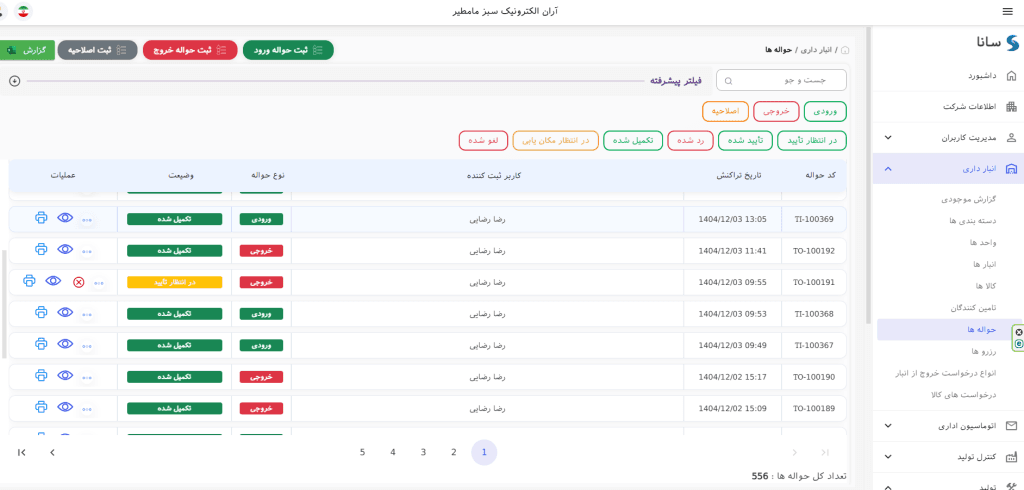This screenshot has height=490, width=1024.
Task: Click the hamburger menu icon
Action: pyautogui.click(x=1007, y=12)
